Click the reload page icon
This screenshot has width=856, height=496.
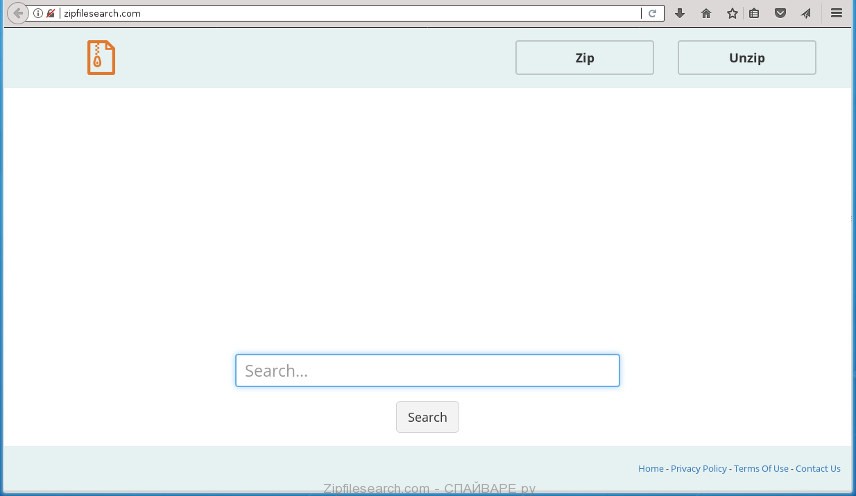pos(653,13)
